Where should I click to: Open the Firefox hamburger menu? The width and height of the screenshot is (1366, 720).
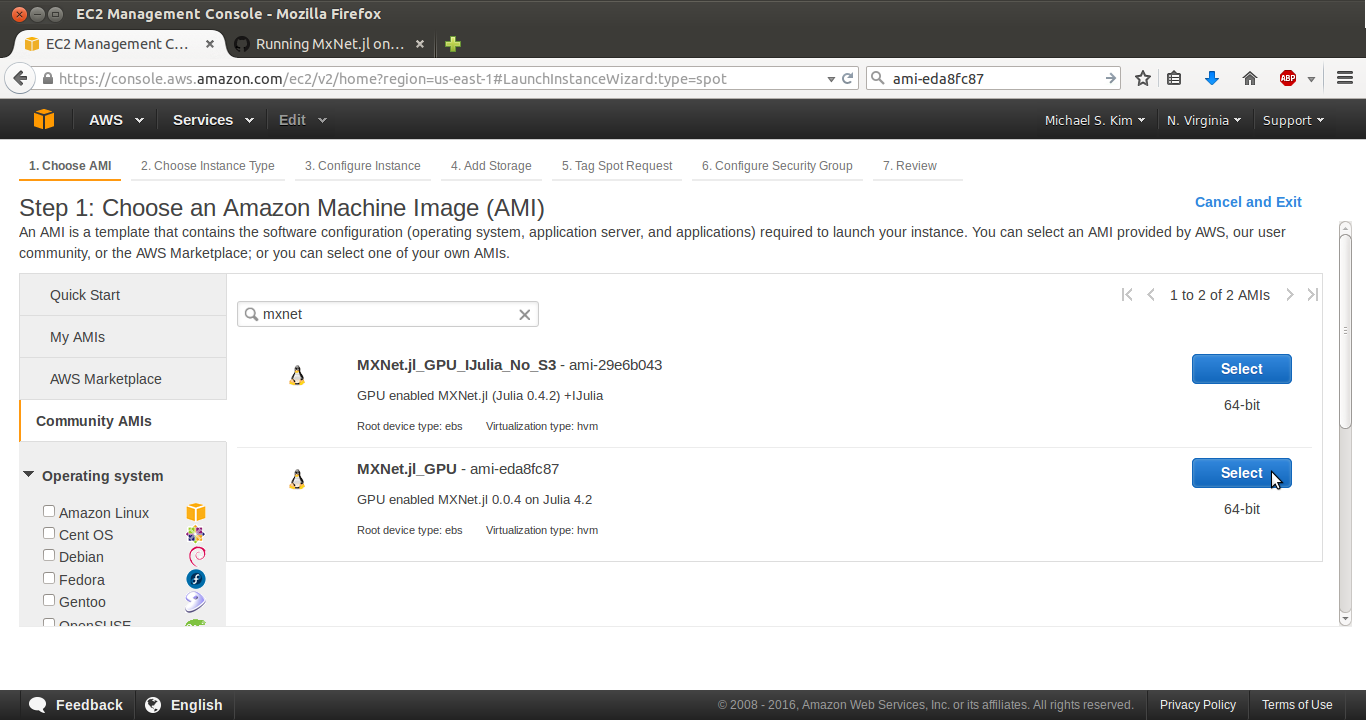pyautogui.click(x=1345, y=78)
